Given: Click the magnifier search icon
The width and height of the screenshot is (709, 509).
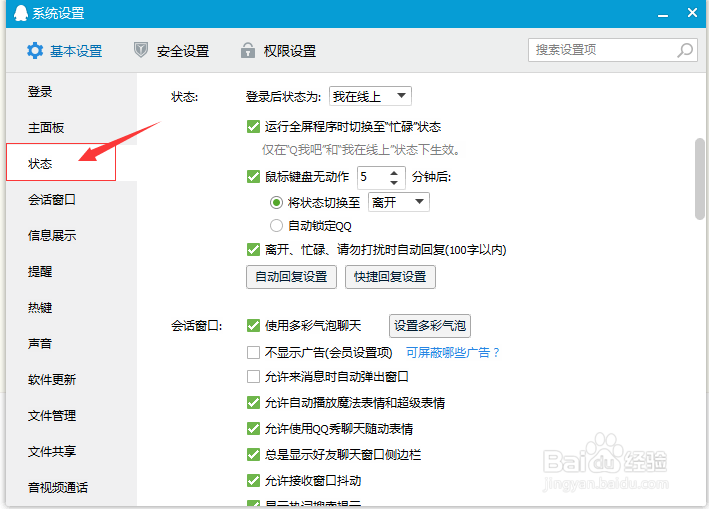Looking at the screenshot, I should (685, 50).
